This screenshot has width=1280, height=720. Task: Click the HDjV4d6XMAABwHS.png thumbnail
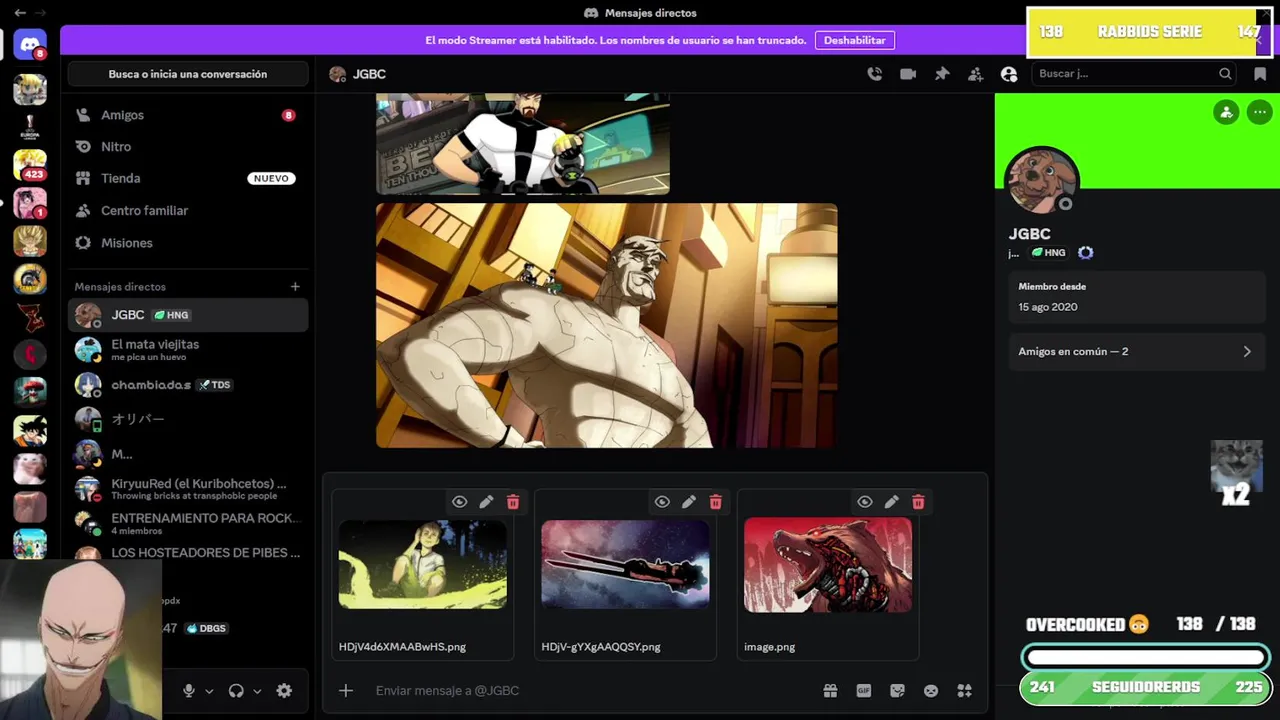click(422, 565)
